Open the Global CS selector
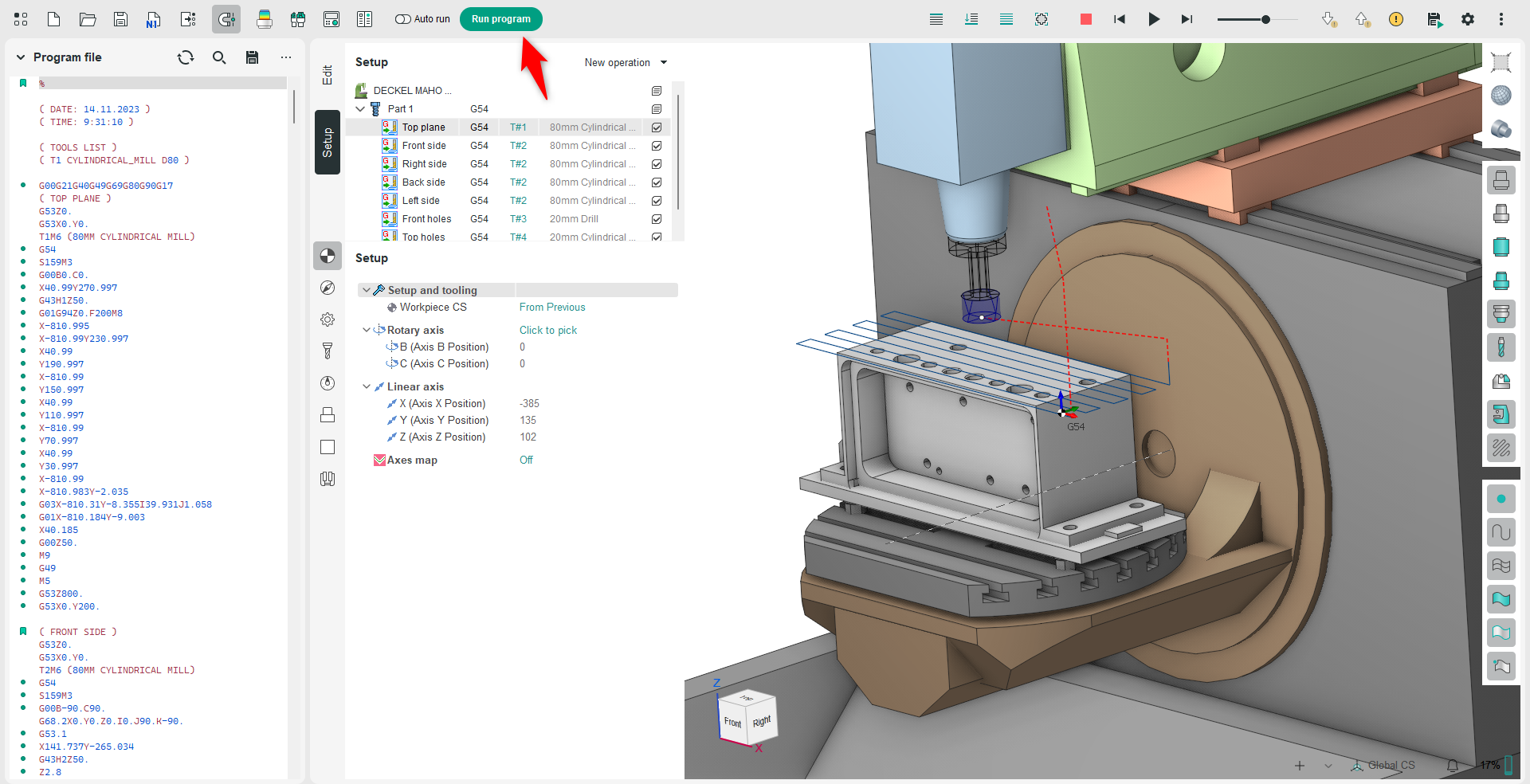 point(1384,766)
